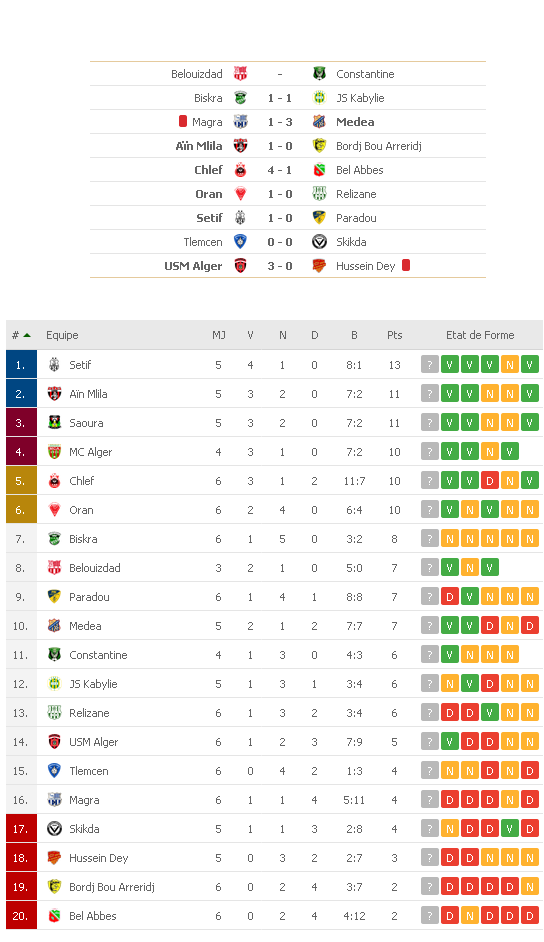Screen dimensions: 544x942
Task: Click the Etat de Forme column header
Action: pos(480,335)
